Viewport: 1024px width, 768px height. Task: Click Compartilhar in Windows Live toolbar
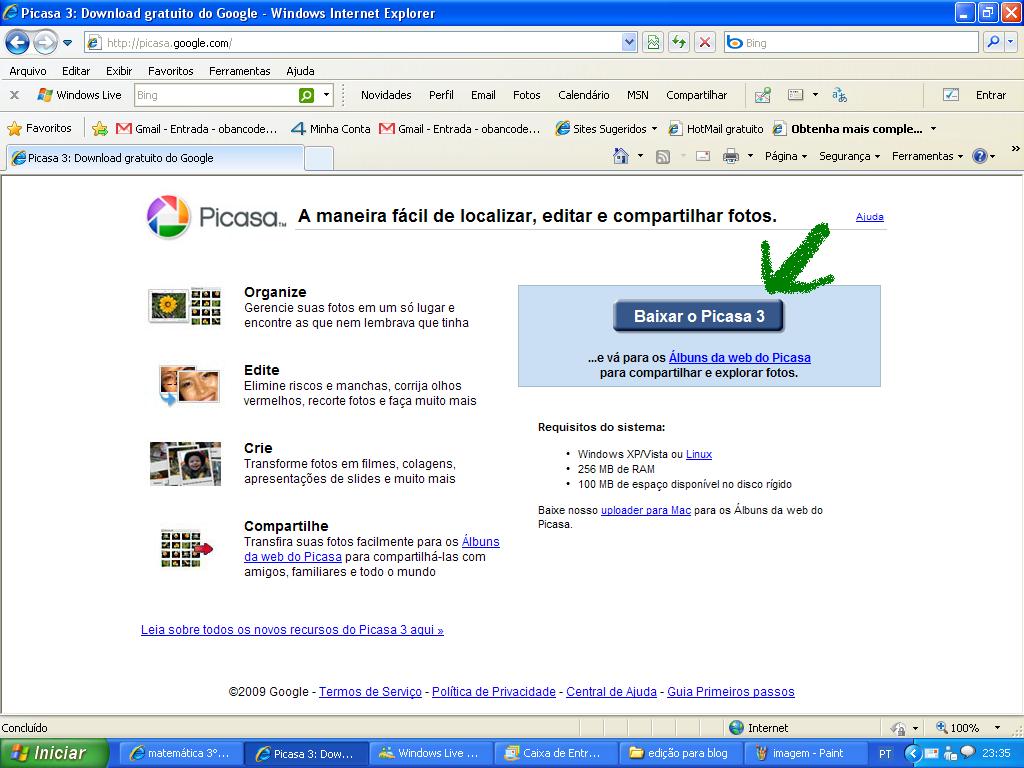coord(696,95)
